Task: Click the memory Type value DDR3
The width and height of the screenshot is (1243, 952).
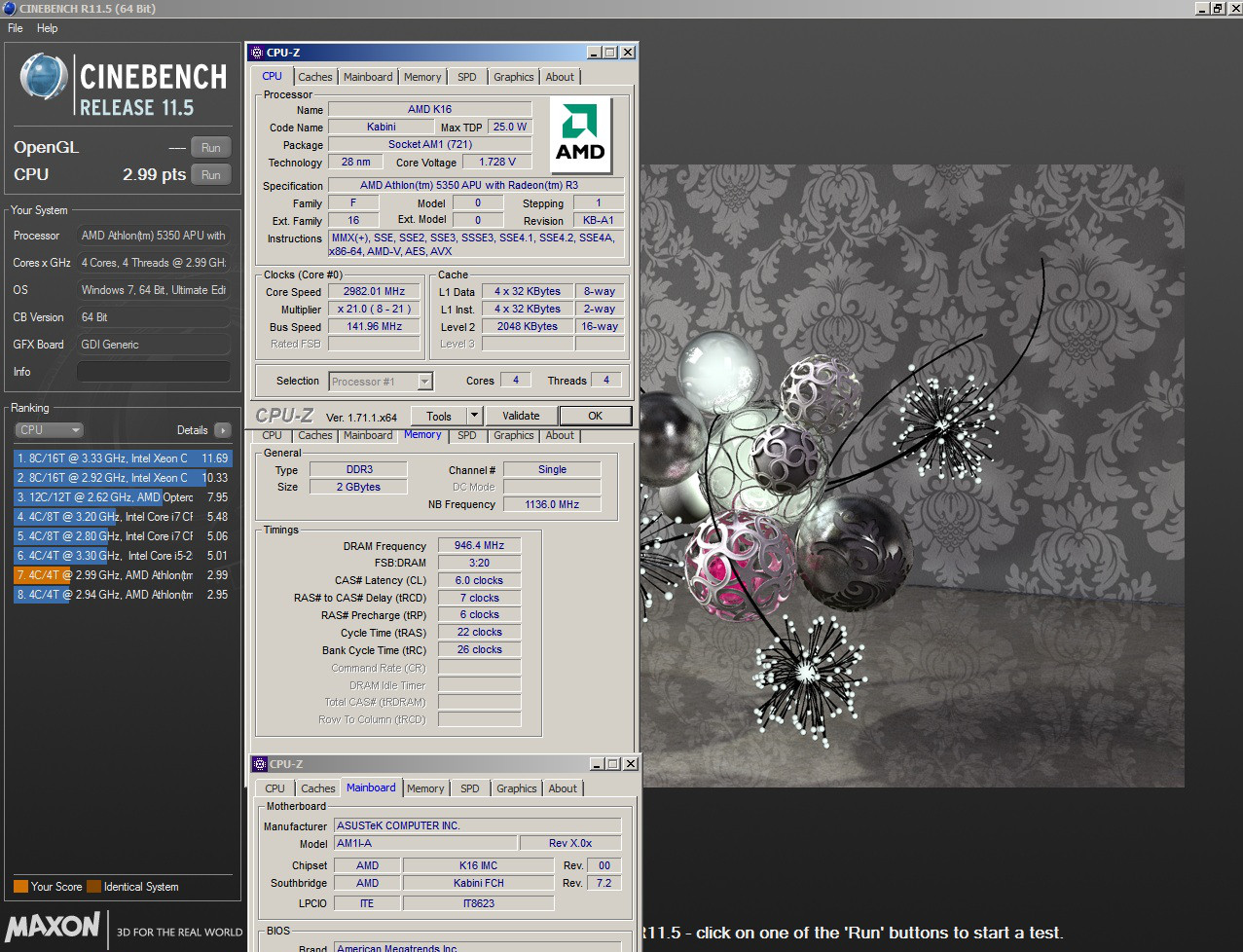Action: pyautogui.click(x=359, y=469)
